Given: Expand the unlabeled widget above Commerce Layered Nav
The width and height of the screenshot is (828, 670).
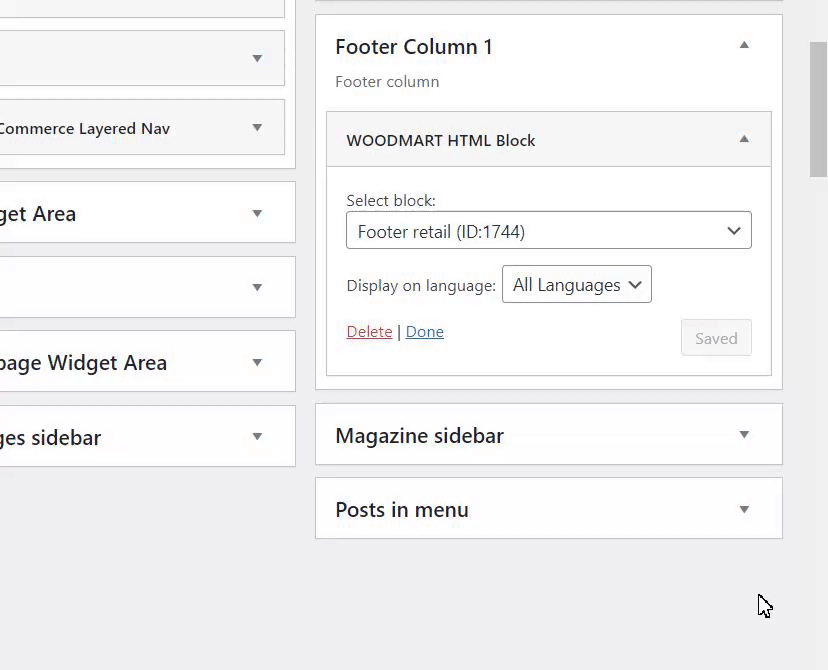Looking at the screenshot, I should pyautogui.click(x=257, y=59).
